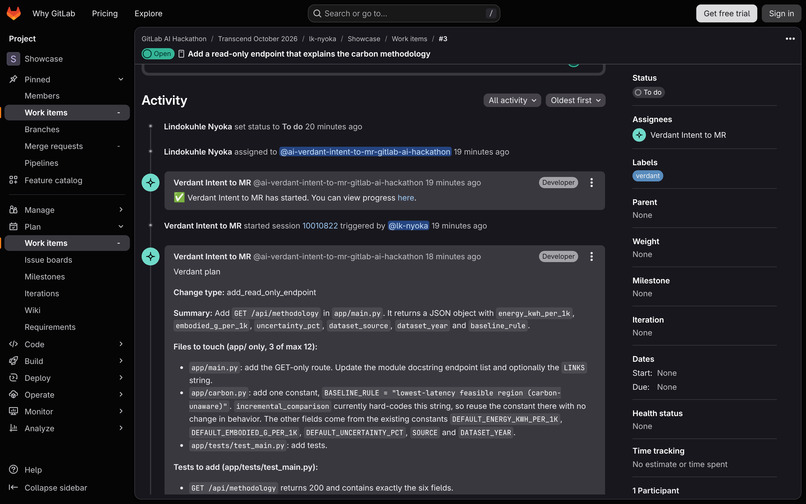Click the Analyze chart icon

pos(13,428)
